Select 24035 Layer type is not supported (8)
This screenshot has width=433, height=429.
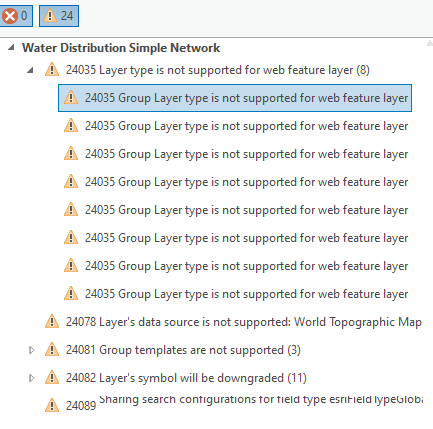click(x=218, y=70)
